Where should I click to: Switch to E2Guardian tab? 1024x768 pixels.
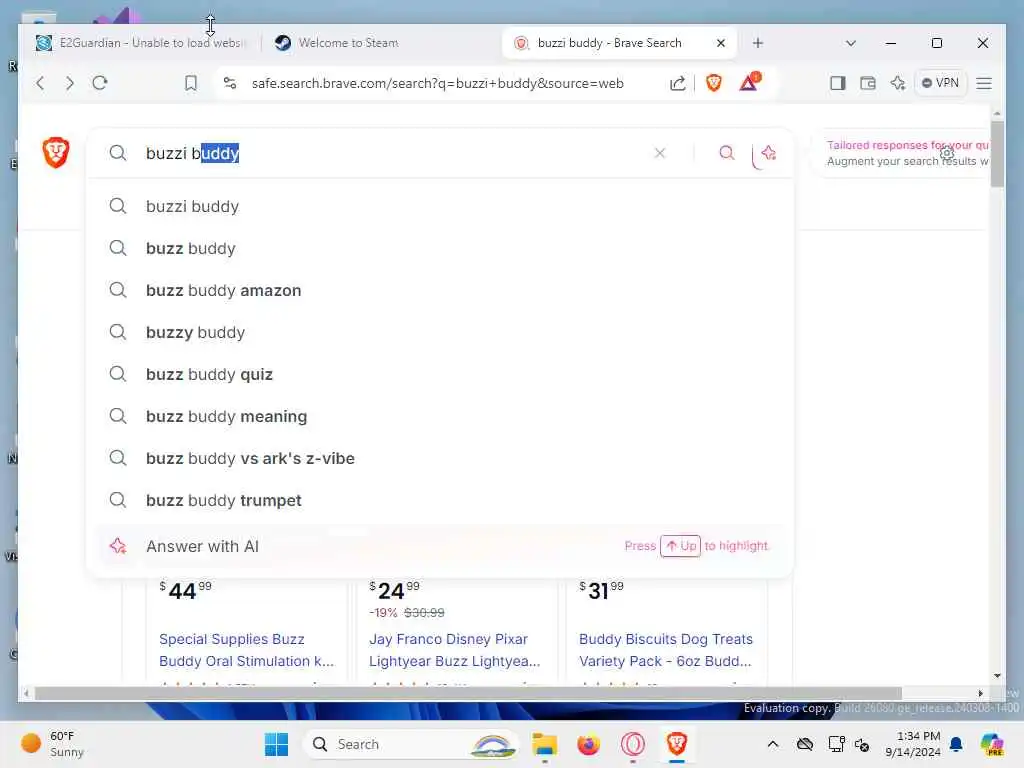click(x=141, y=43)
